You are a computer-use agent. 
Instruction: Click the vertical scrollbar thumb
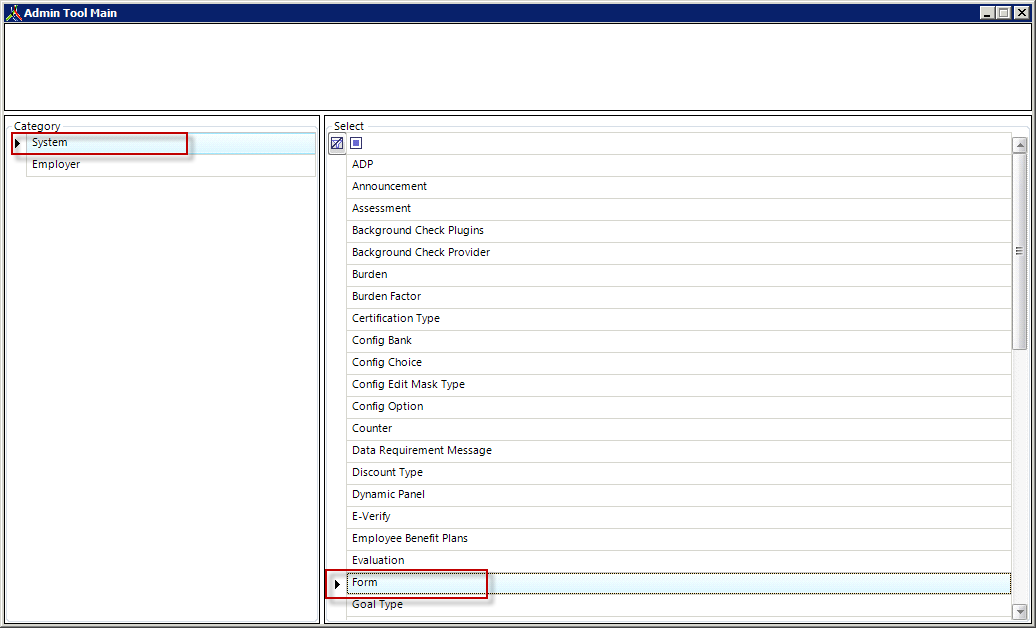[1019, 250]
